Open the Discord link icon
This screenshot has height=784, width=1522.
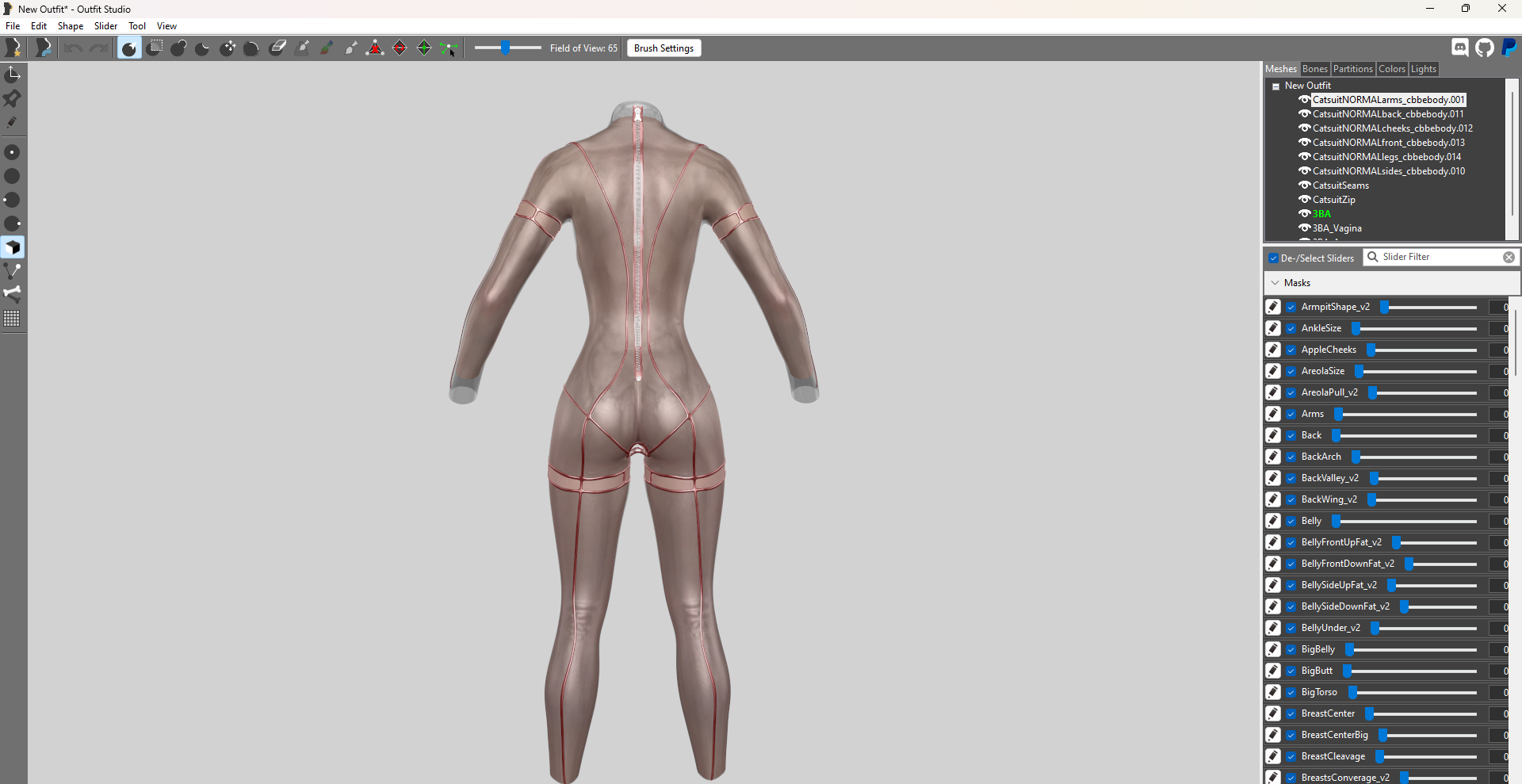coord(1460,48)
